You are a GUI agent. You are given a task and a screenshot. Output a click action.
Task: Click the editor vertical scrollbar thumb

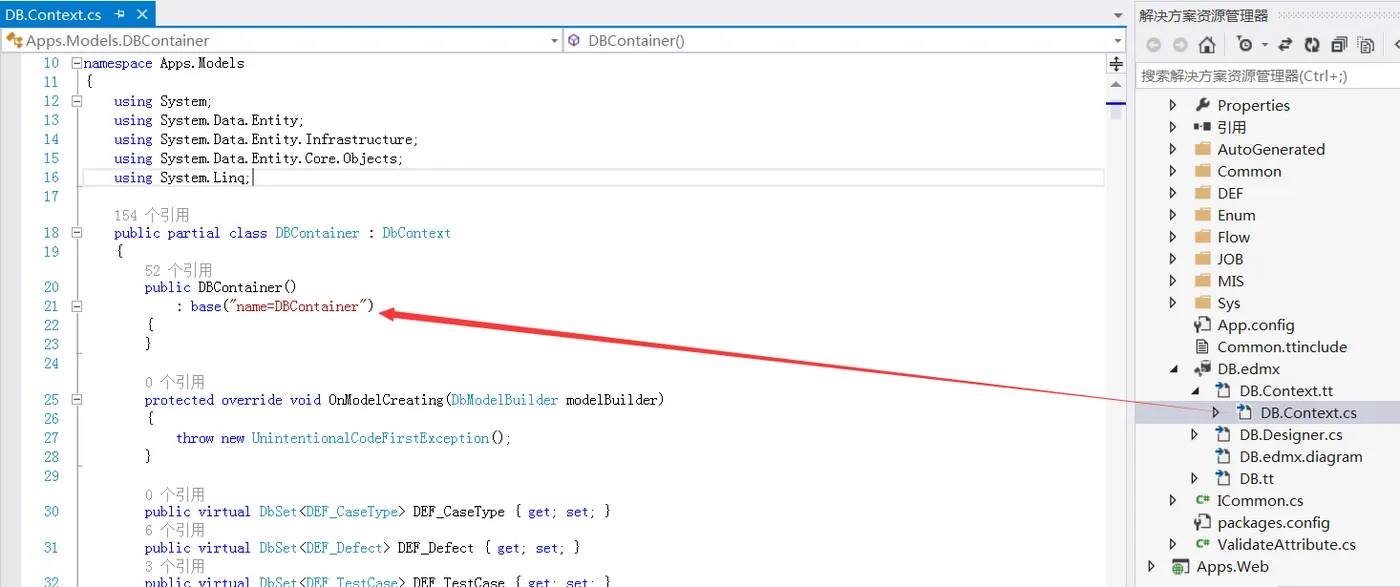[x=1116, y=110]
